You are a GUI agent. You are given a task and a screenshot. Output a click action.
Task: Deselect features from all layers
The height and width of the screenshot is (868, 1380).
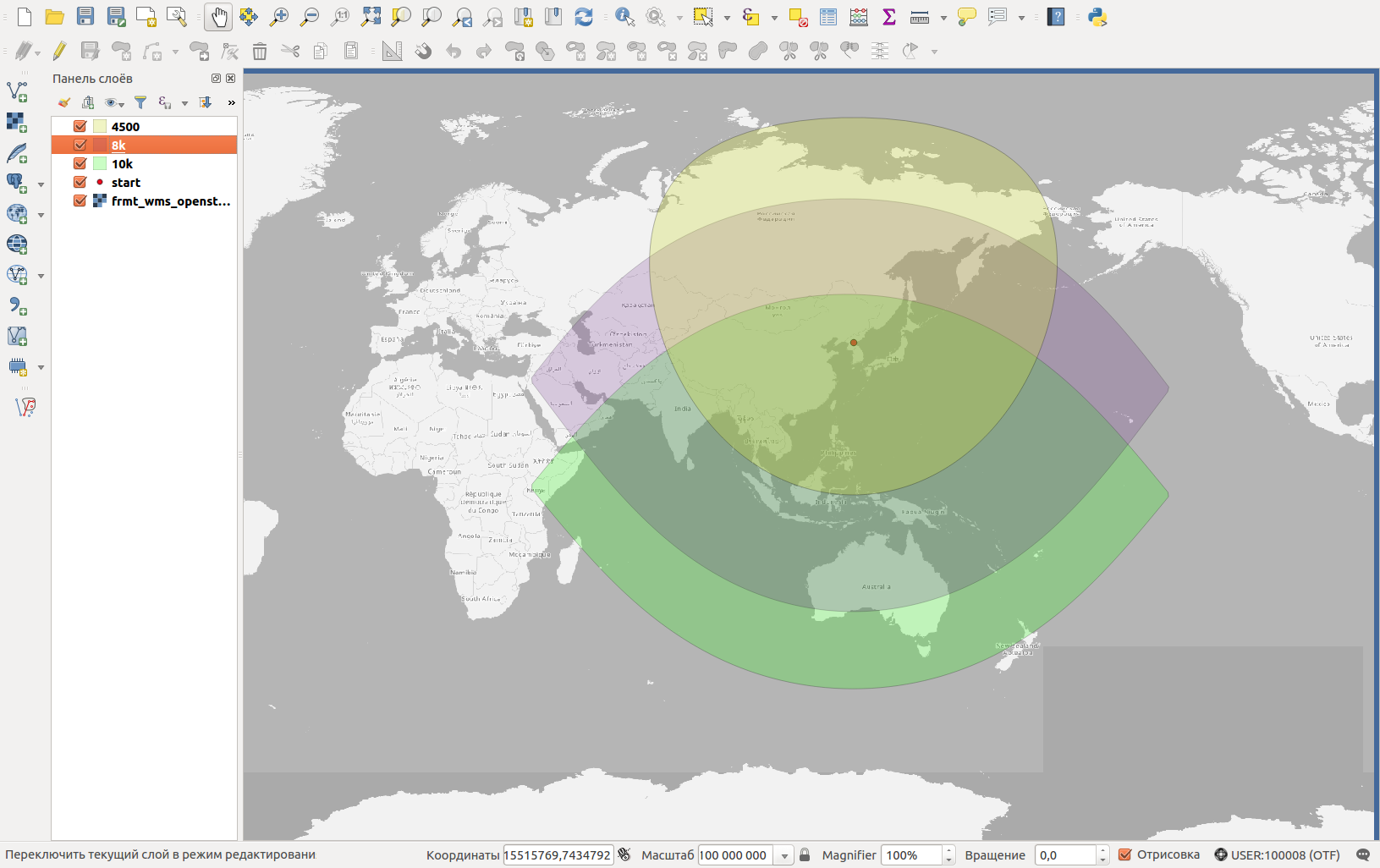point(798,17)
